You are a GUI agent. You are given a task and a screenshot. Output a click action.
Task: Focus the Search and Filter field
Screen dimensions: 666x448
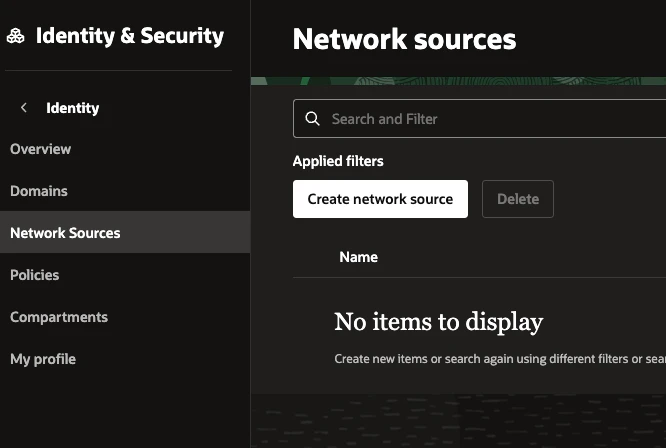(479, 118)
